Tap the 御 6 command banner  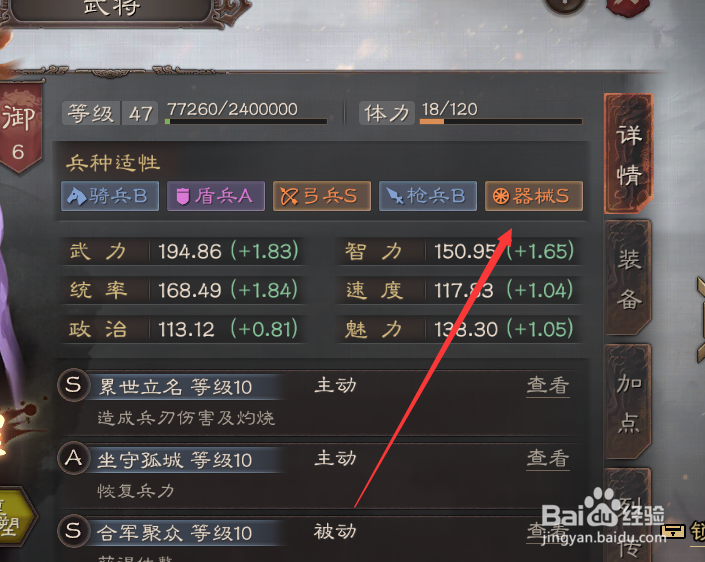click(20, 128)
